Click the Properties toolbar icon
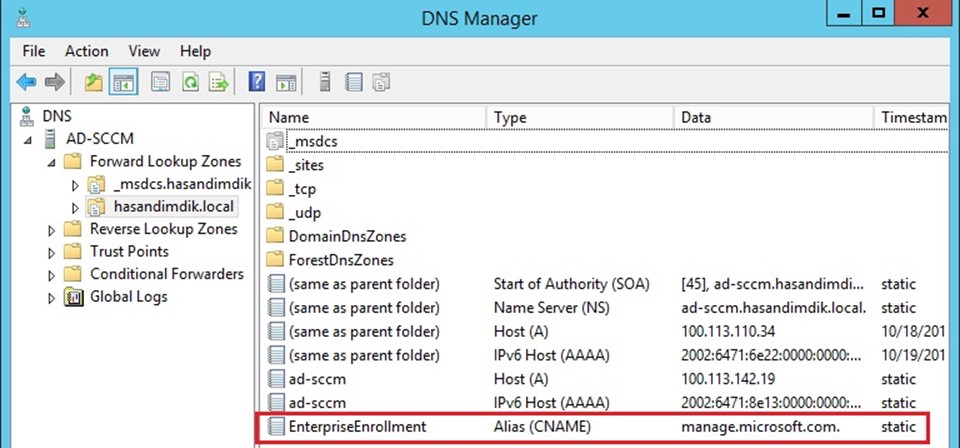The width and height of the screenshot is (960, 448). (x=160, y=81)
